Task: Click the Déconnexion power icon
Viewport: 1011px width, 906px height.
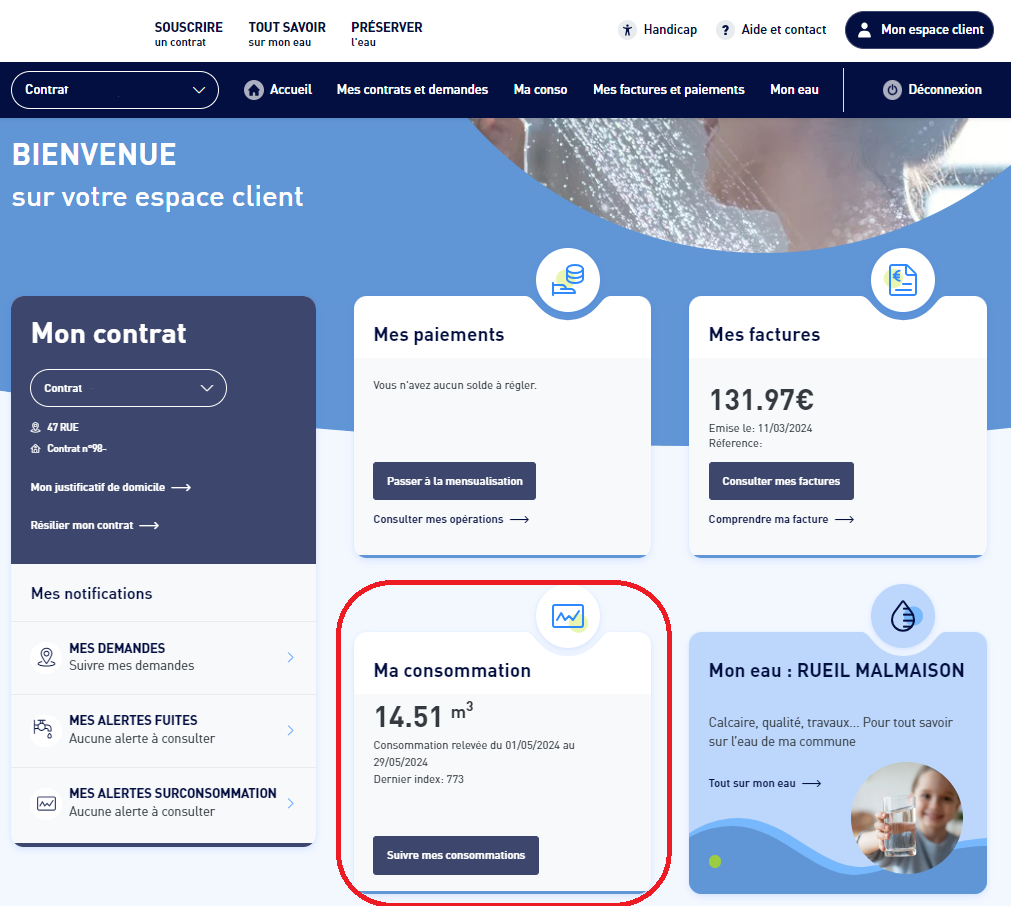Action: (x=890, y=89)
